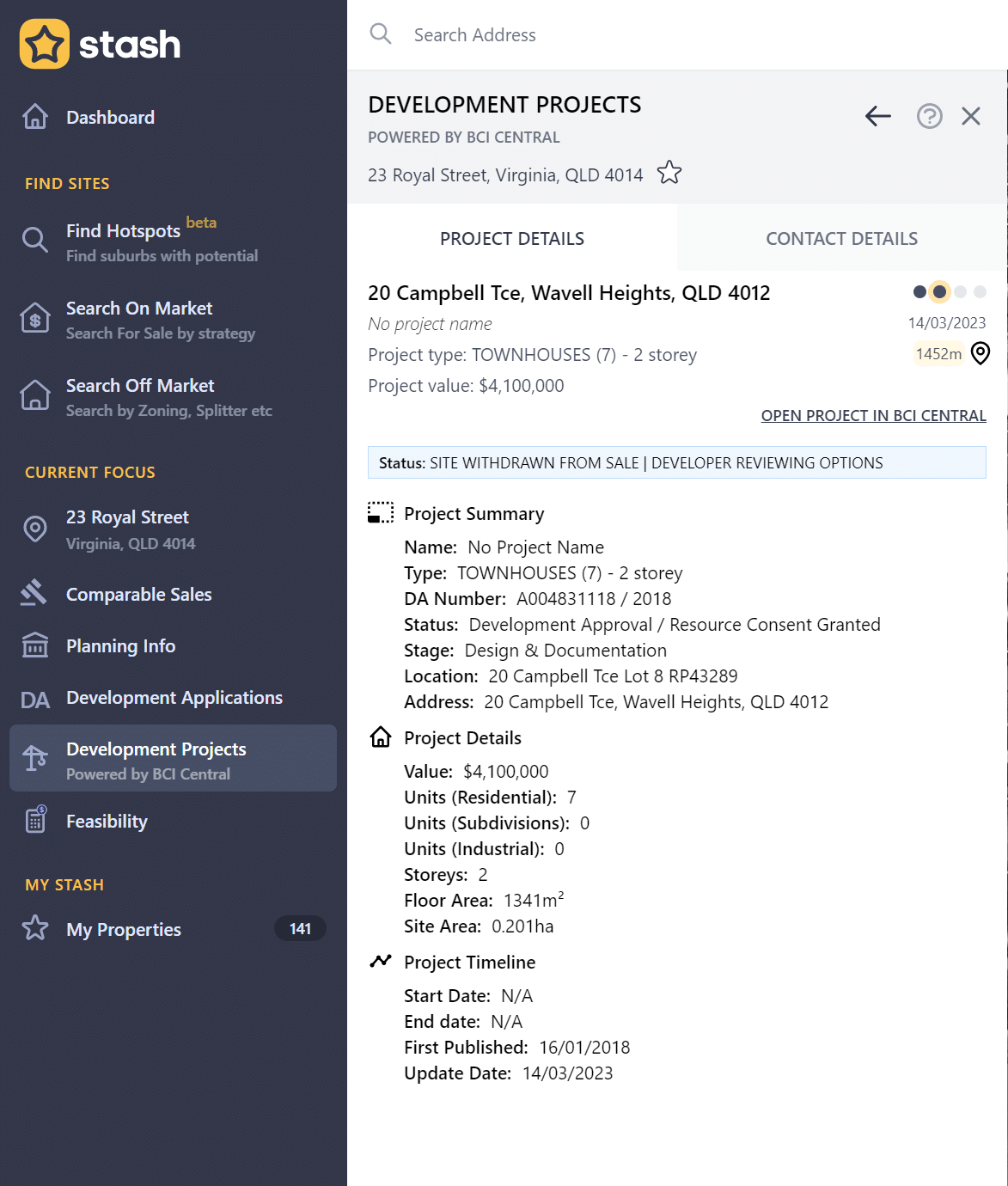Click the 23 Royal Street, Virginia address heading
This screenshot has height=1186, width=1008.
[x=505, y=174]
